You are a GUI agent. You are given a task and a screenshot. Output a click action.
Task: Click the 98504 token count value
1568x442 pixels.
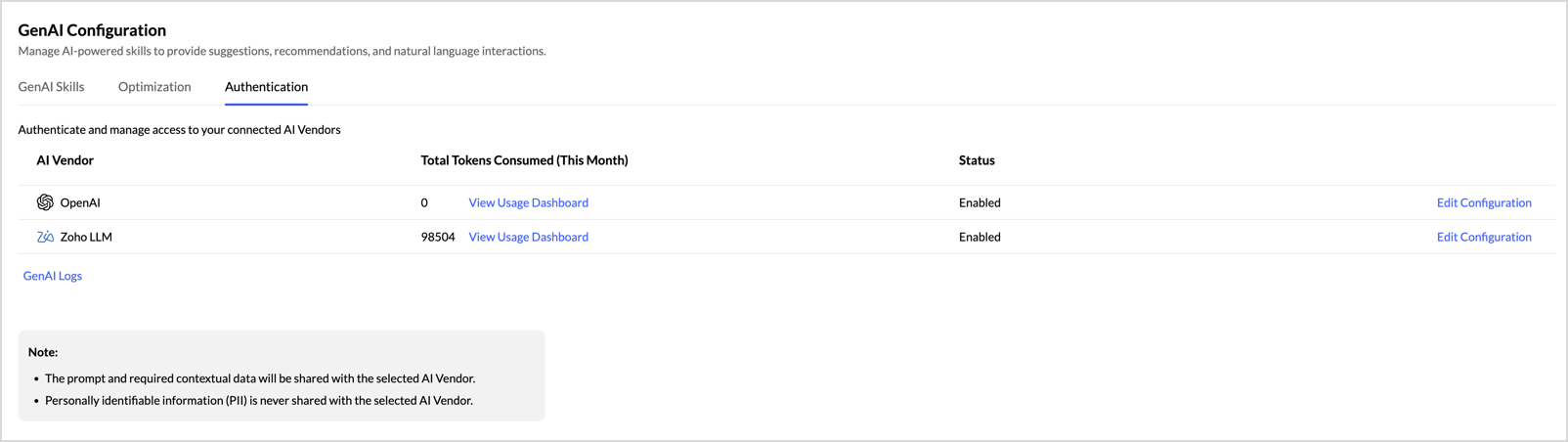click(x=438, y=237)
